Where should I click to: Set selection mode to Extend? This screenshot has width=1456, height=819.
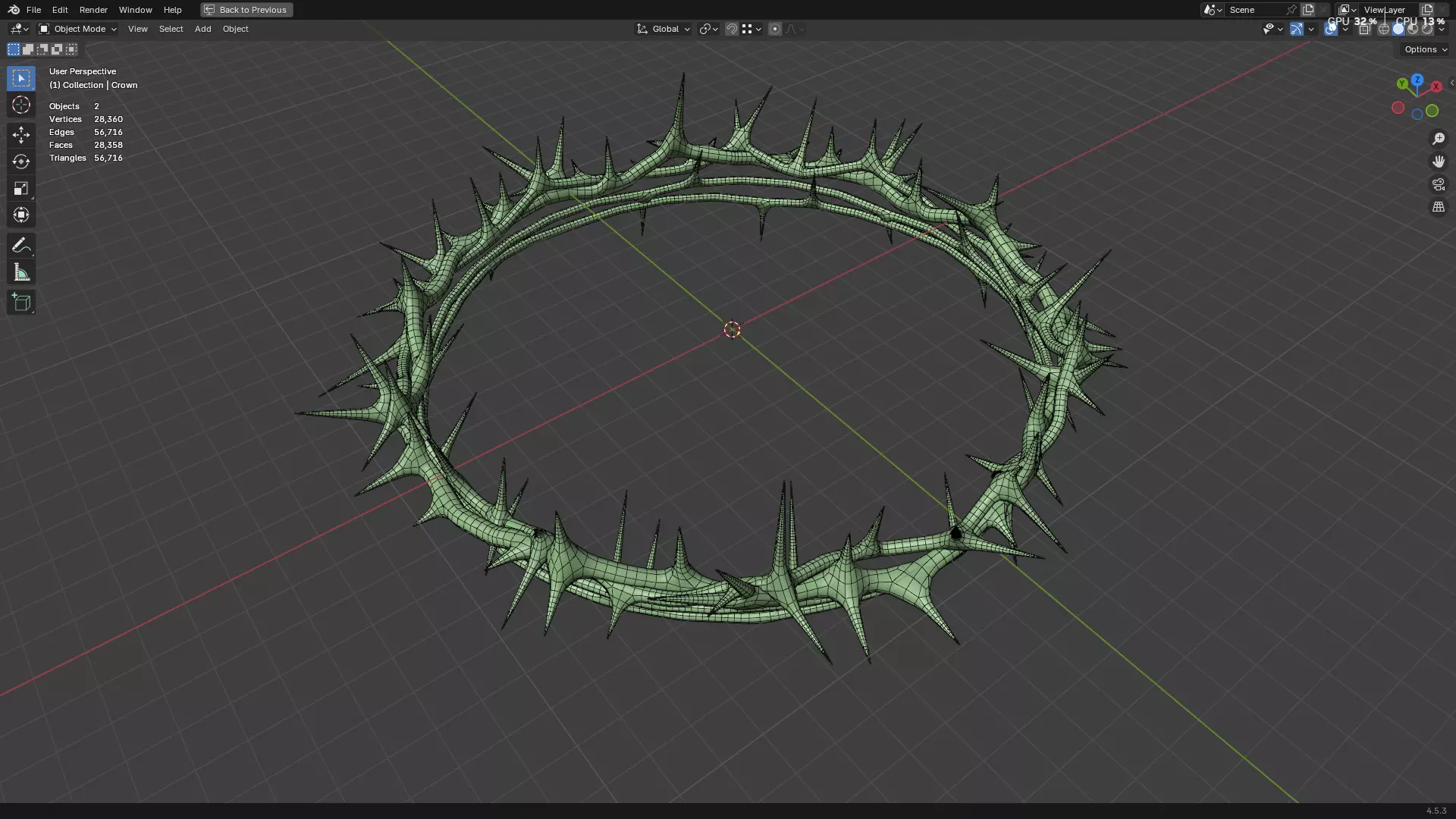28,49
